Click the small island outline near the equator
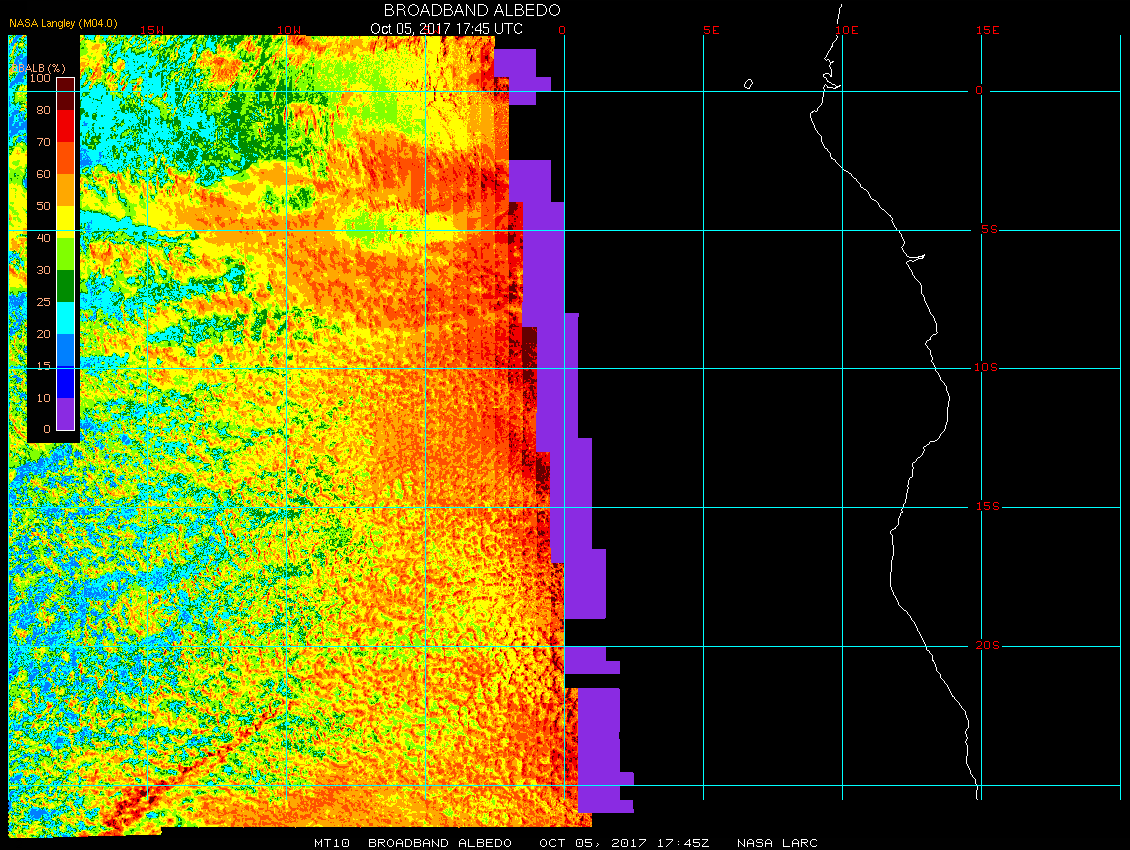Screen dimensions: 1130x850 click(748, 84)
